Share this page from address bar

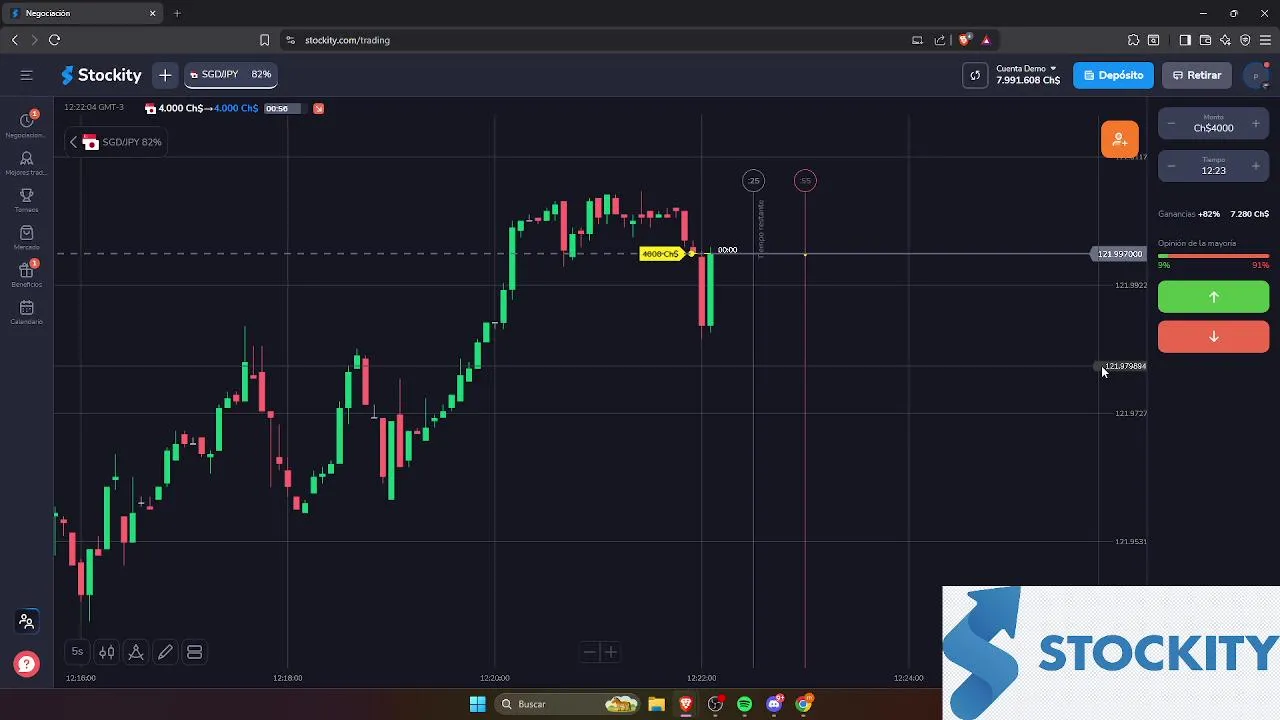click(x=940, y=40)
